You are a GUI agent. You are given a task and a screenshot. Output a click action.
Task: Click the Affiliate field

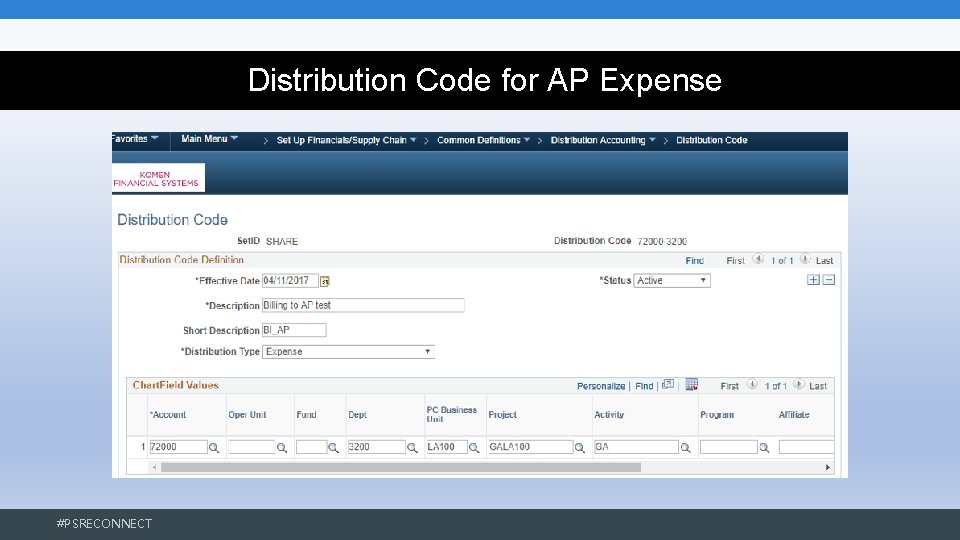coord(806,447)
